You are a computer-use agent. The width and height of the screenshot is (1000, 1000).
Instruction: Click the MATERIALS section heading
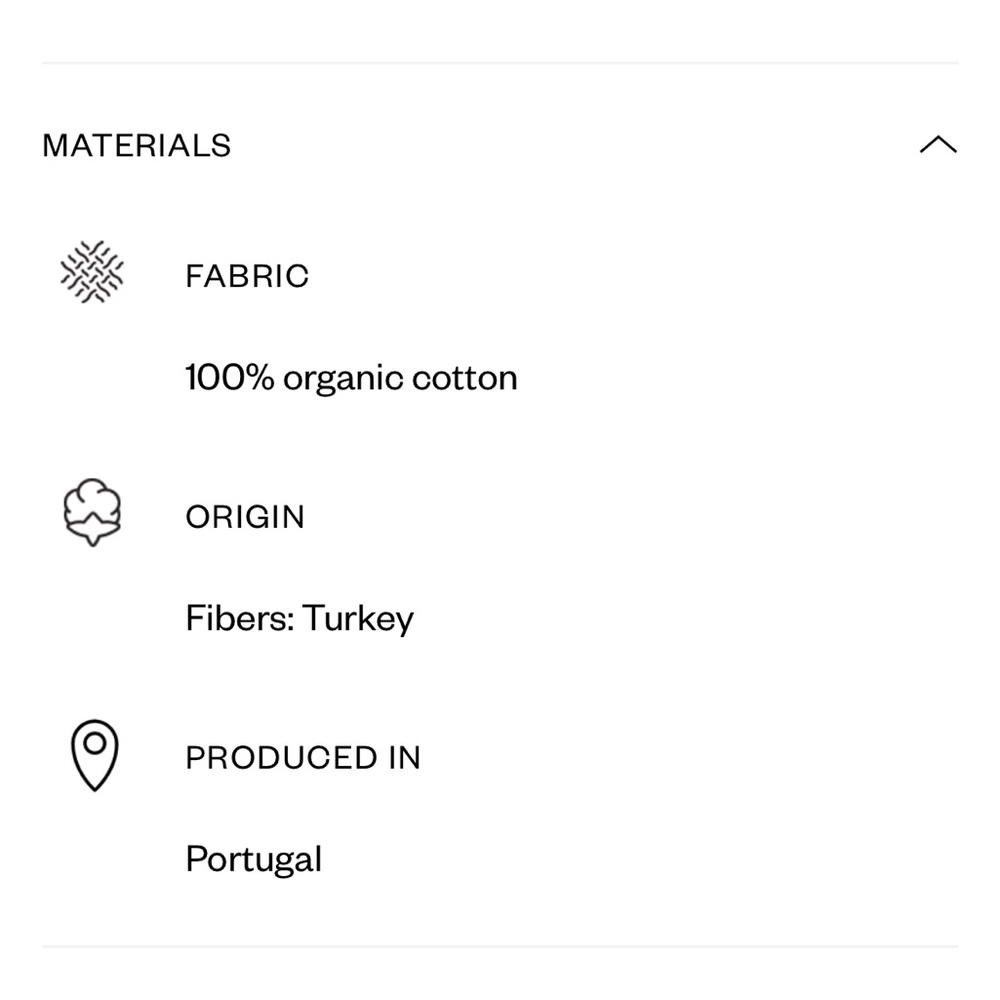pyautogui.click(x=137, y=146)
